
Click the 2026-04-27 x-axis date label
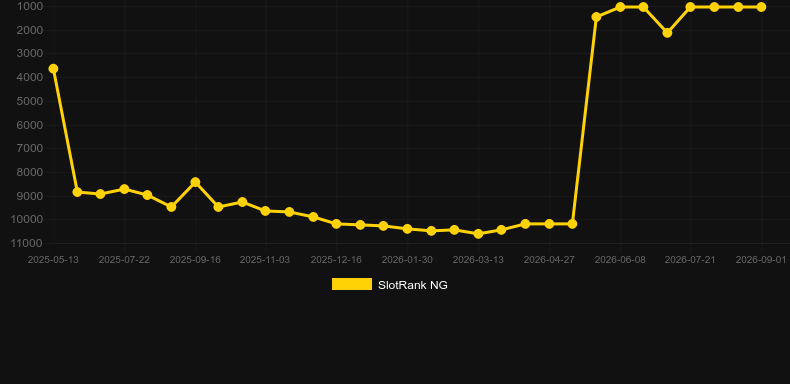pos(549,260)
